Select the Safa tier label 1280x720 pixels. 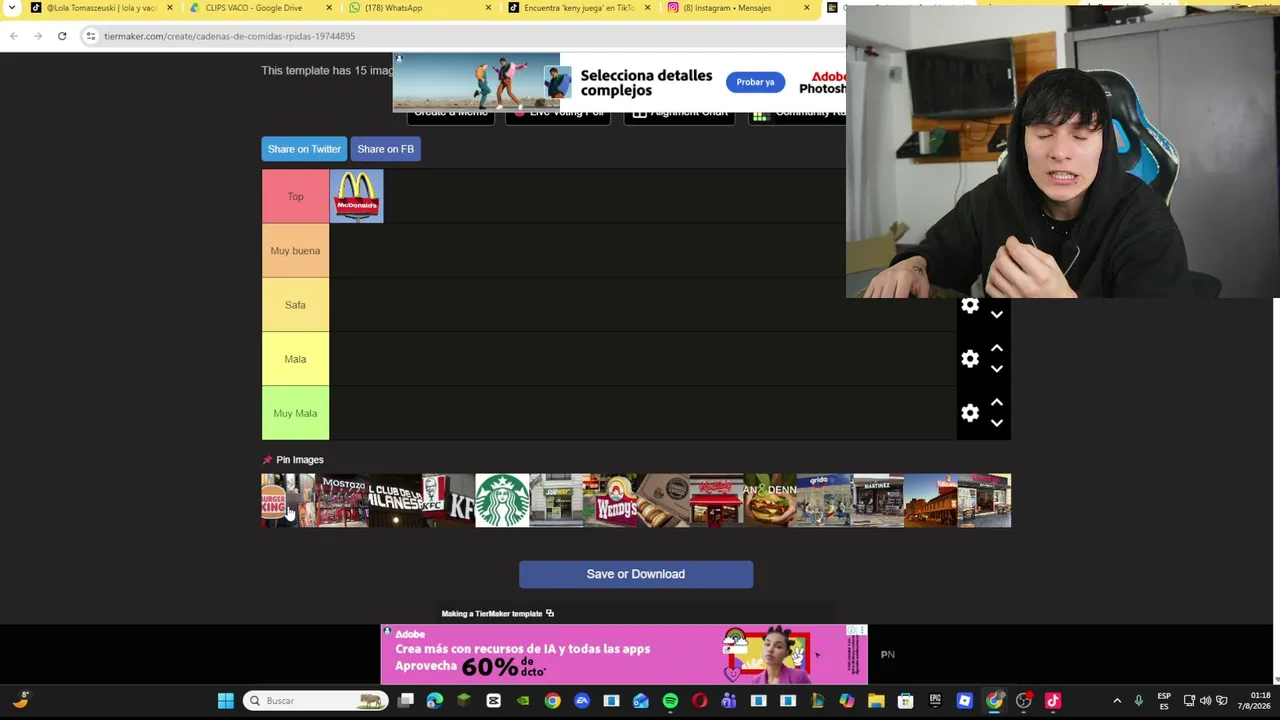pyautogui.click(x=295, y=305)
